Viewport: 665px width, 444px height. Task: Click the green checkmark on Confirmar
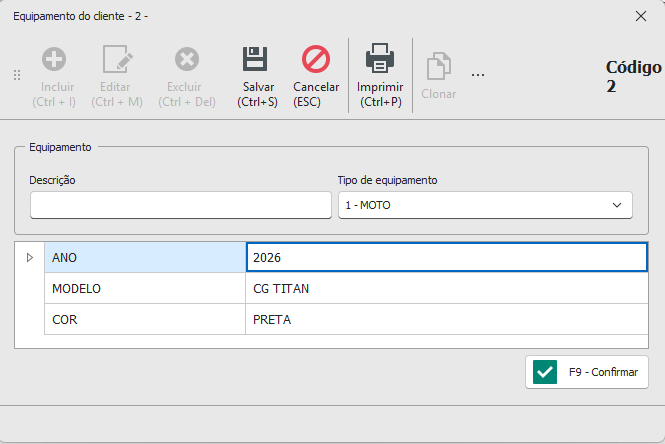tap(545, 372)
